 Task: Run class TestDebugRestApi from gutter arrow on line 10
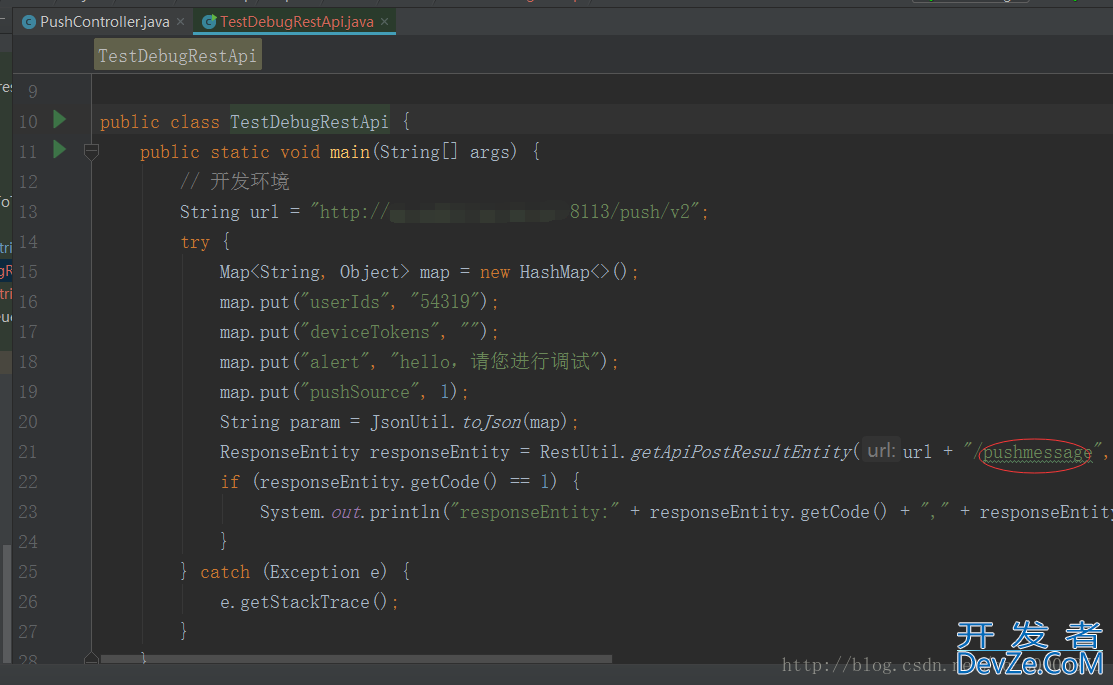pos(60,119)
